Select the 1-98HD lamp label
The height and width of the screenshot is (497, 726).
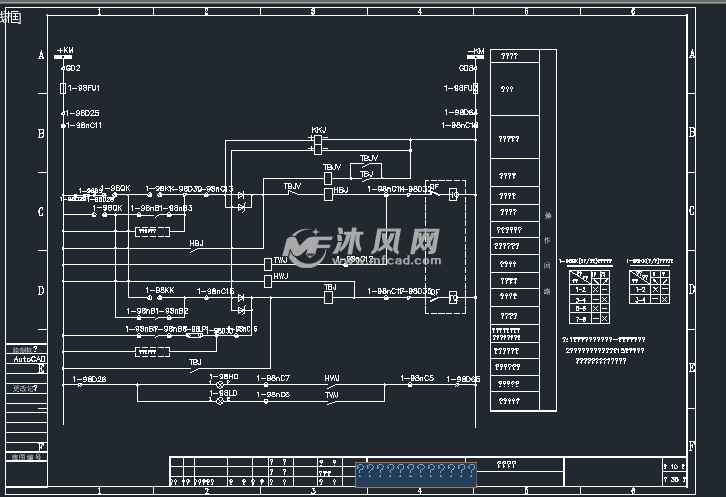click(x=224, y=377)
